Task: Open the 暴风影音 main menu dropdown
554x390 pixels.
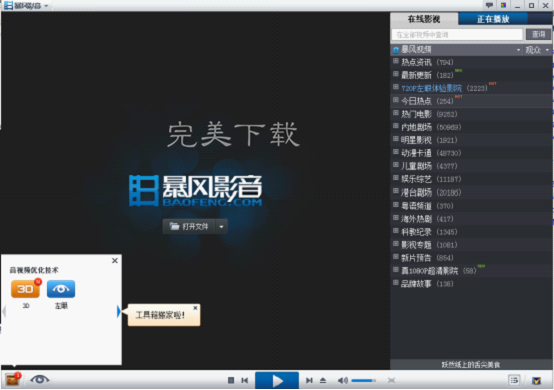Action: click(46, 6)
